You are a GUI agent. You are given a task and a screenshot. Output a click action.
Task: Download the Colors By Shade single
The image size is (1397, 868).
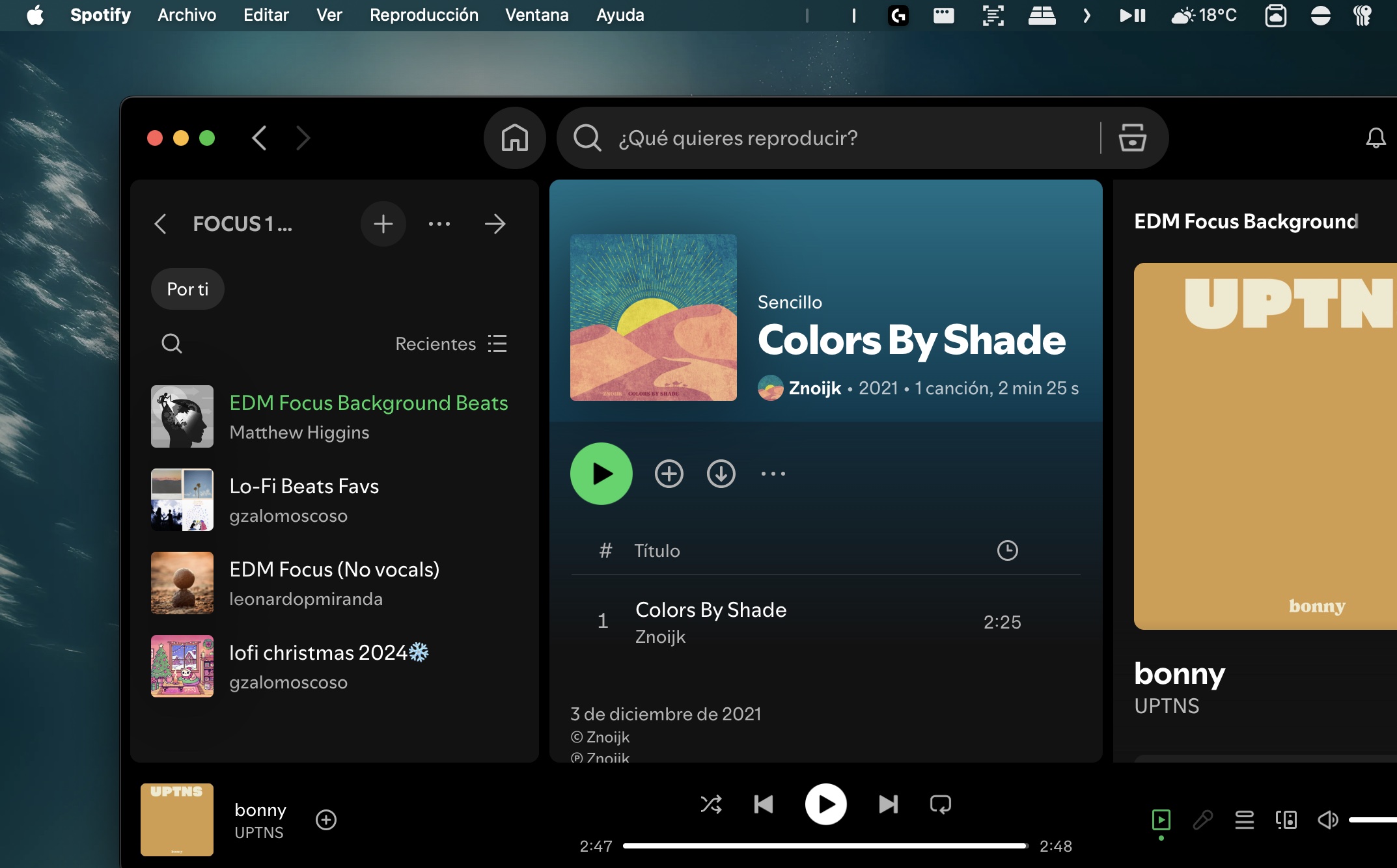click(721, 474)
